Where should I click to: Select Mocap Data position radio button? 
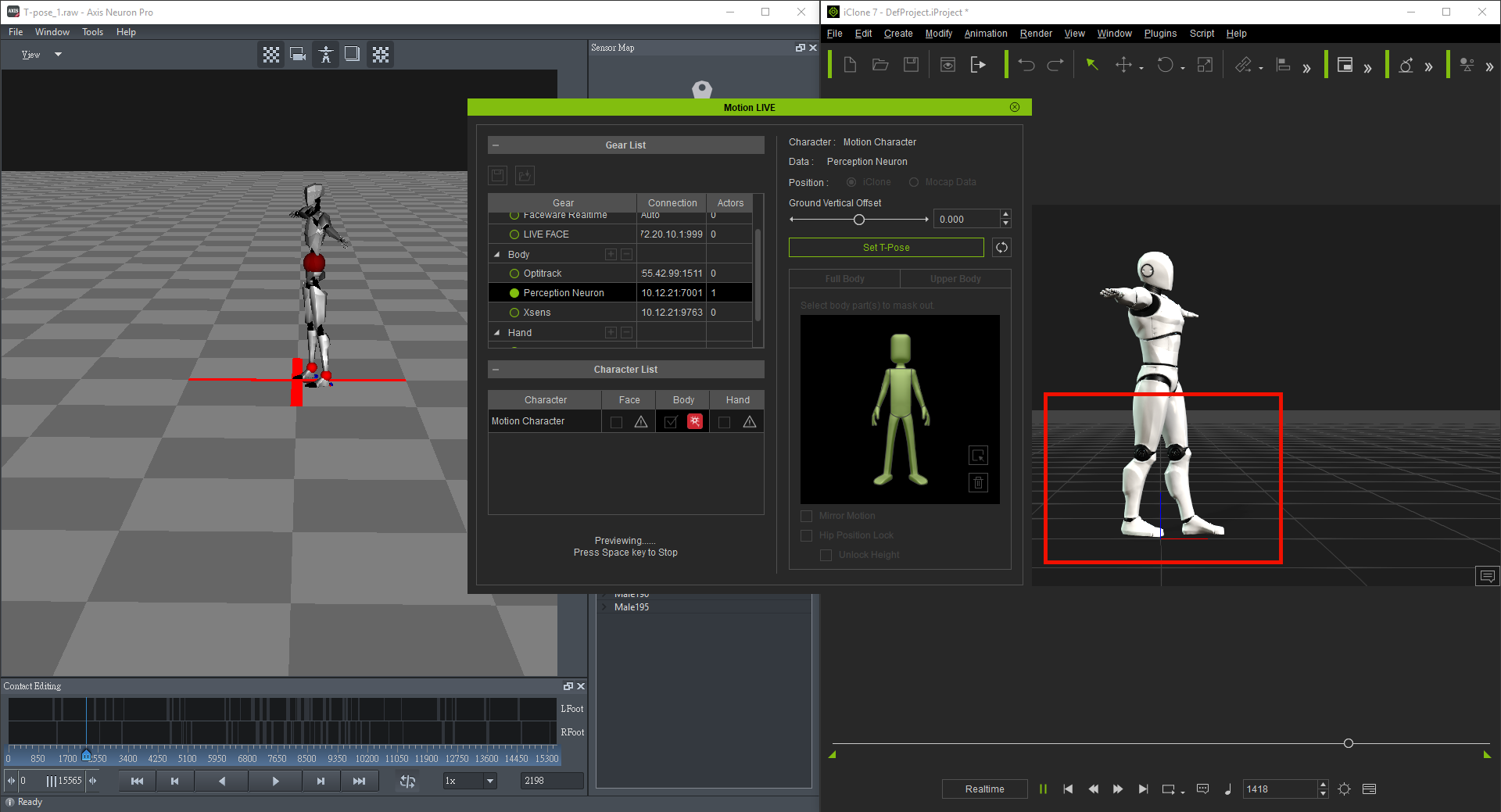[x=914, y=182]
